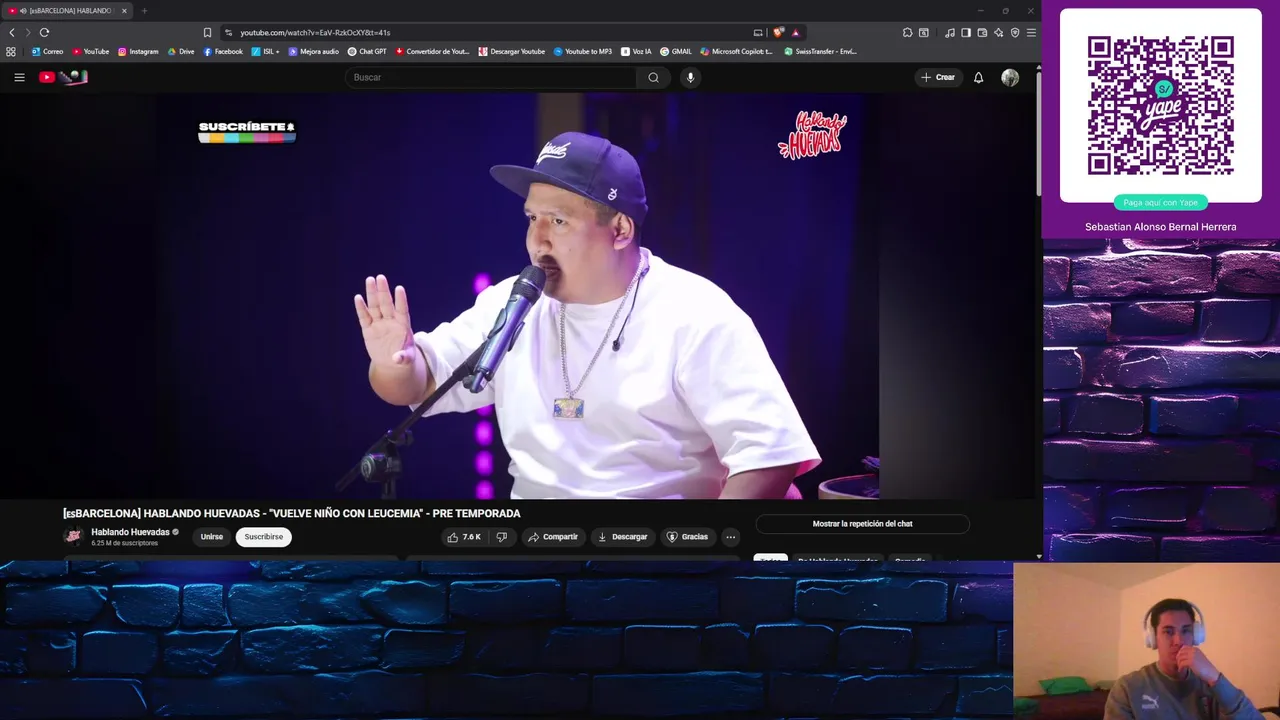Start voice search with microphone icon

click(690, 77)
